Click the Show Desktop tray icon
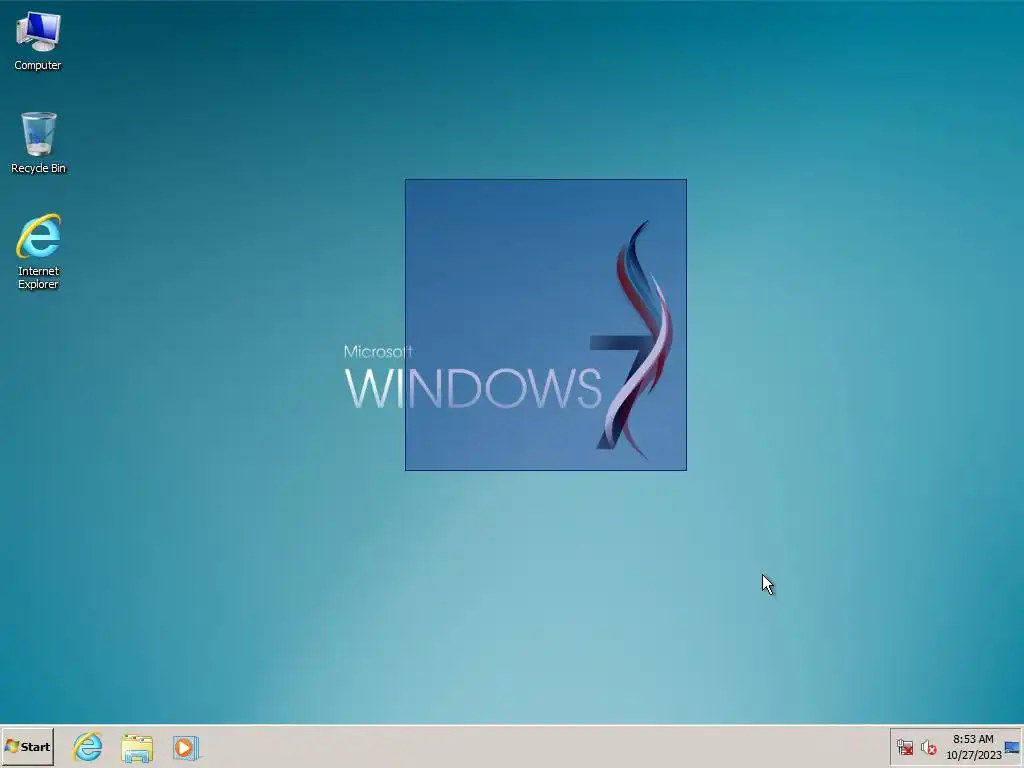Screen dimensions: 1024x768 click(x=1012, y=747)
